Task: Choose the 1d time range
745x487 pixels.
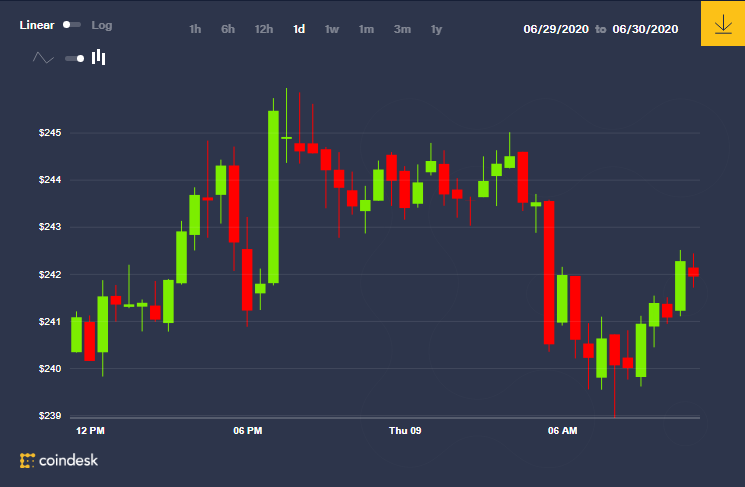Action: tap(299, 29)
